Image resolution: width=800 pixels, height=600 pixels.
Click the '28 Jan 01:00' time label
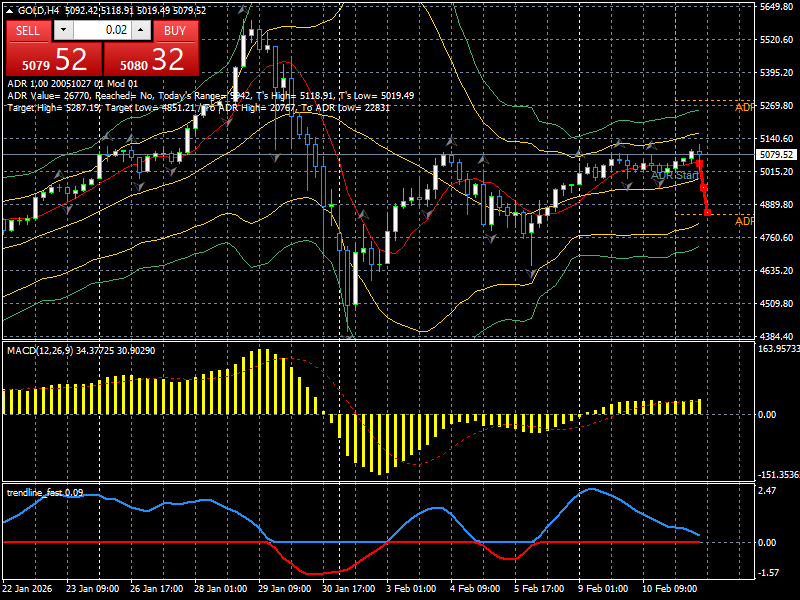tap(220, 588)
